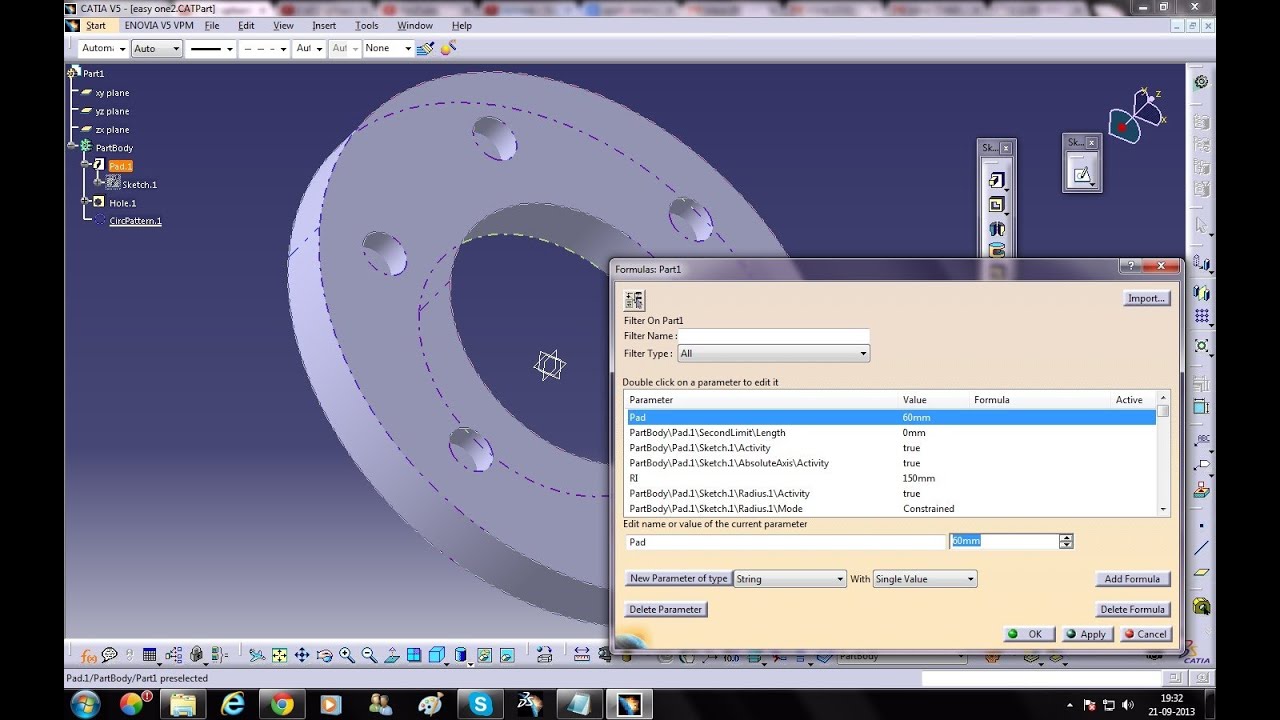
Task: Click the Apply button in Formulas dialog
Action: [1088, 634]
